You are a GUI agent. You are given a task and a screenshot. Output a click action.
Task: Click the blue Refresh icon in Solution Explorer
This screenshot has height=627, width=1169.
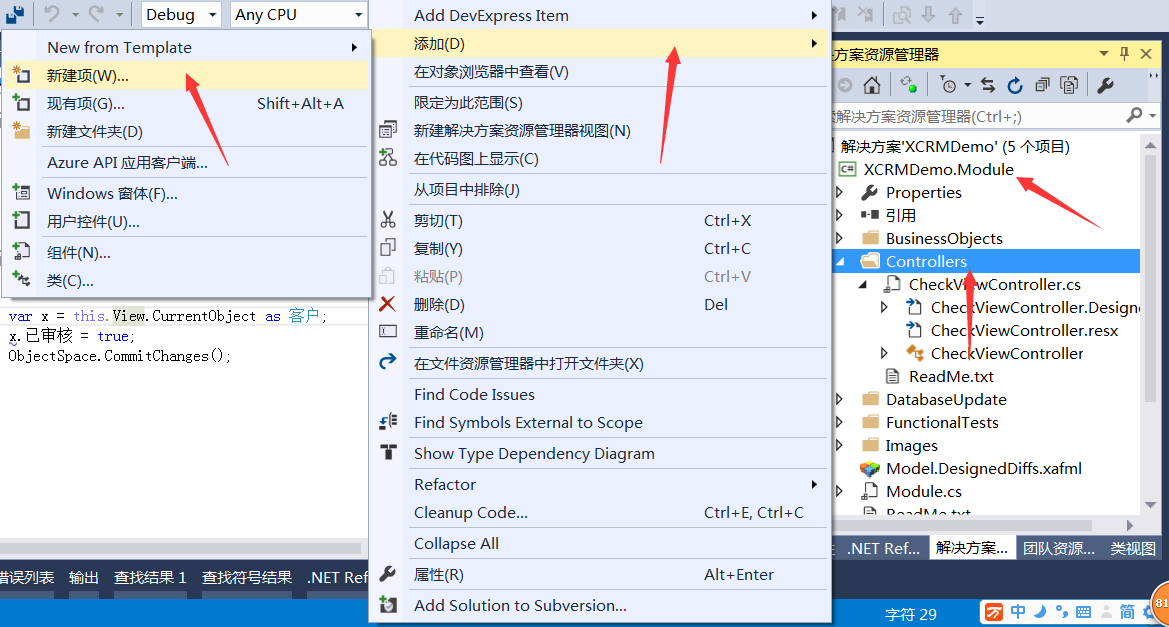point(1015,85)
